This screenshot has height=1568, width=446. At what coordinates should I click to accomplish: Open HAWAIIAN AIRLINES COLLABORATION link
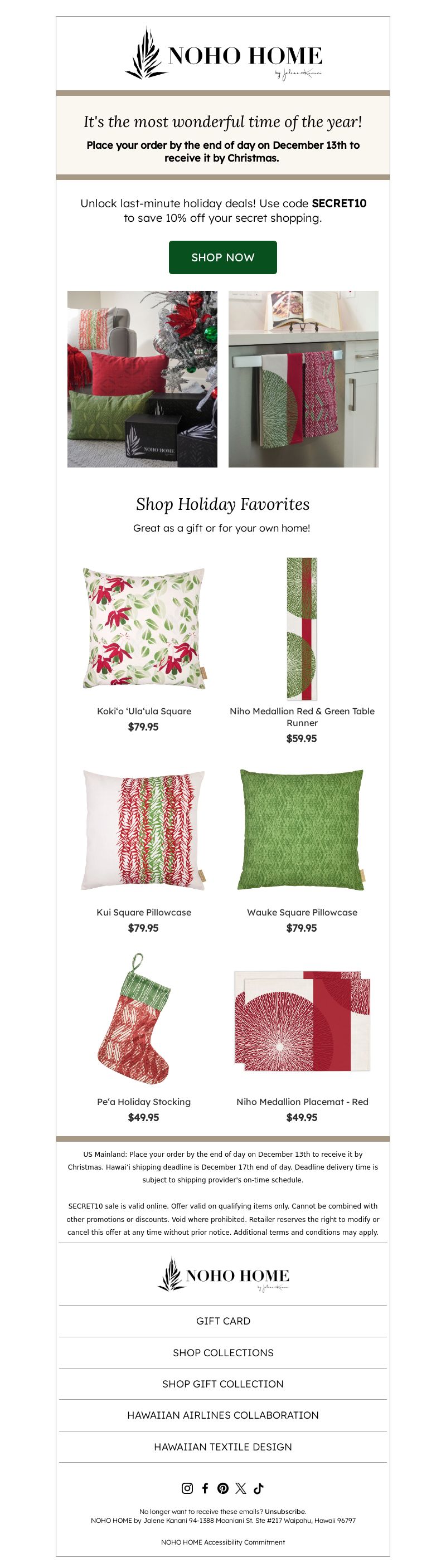(223, 1415)
